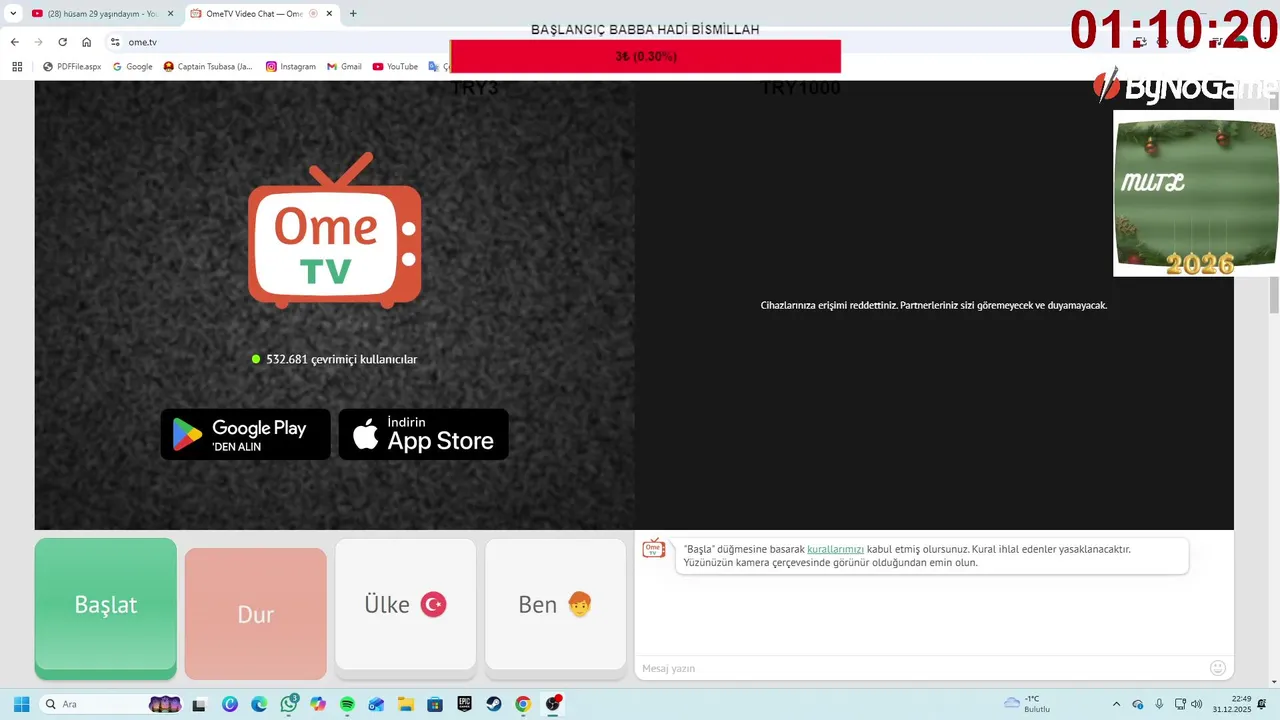1280x720 pixels.
Task: Open network settings from the tray
Action: 1181,704
